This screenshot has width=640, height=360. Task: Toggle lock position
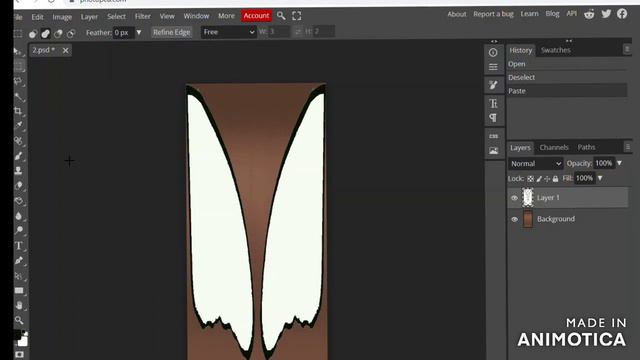point(547,178)
